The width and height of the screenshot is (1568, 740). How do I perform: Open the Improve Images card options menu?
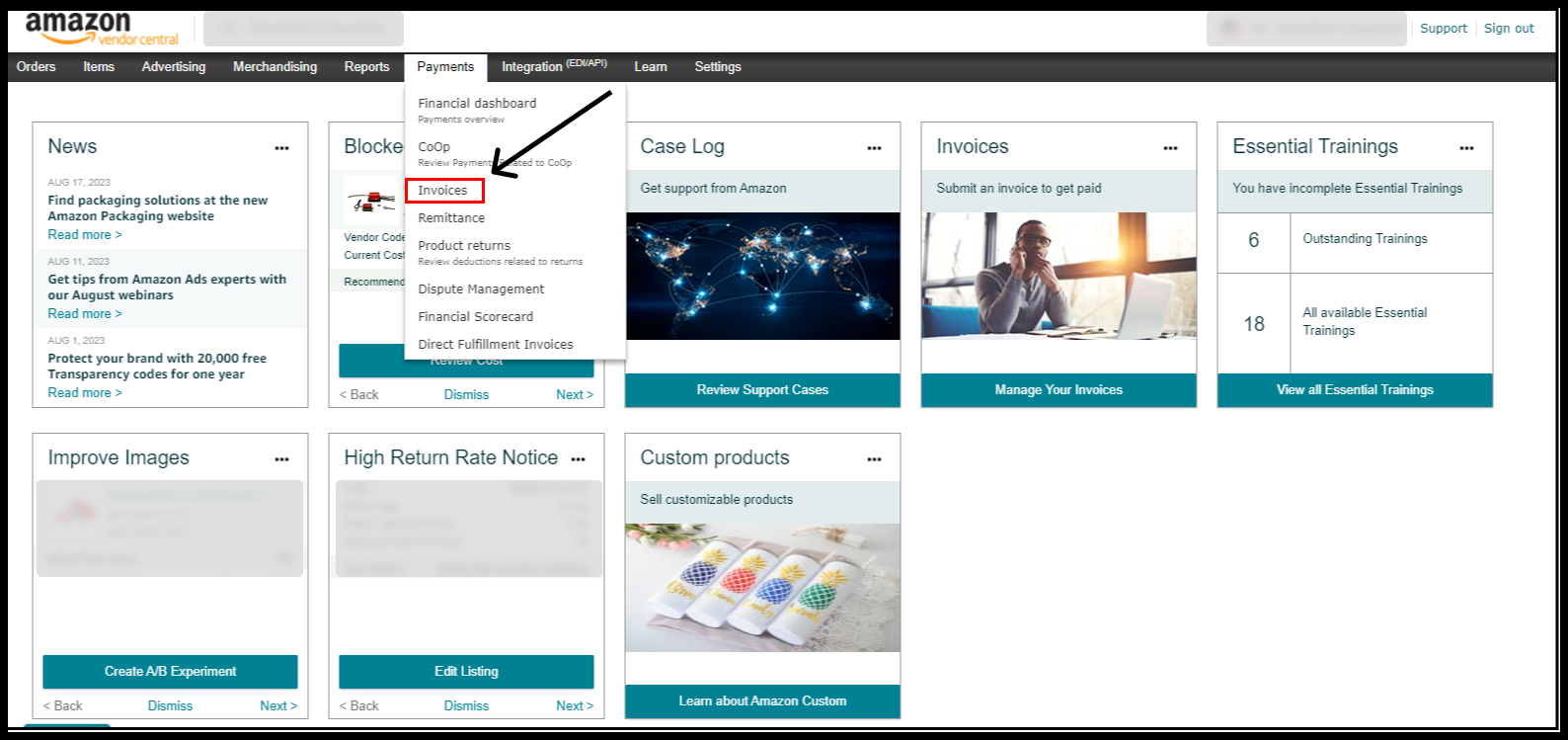pos(282,459)
